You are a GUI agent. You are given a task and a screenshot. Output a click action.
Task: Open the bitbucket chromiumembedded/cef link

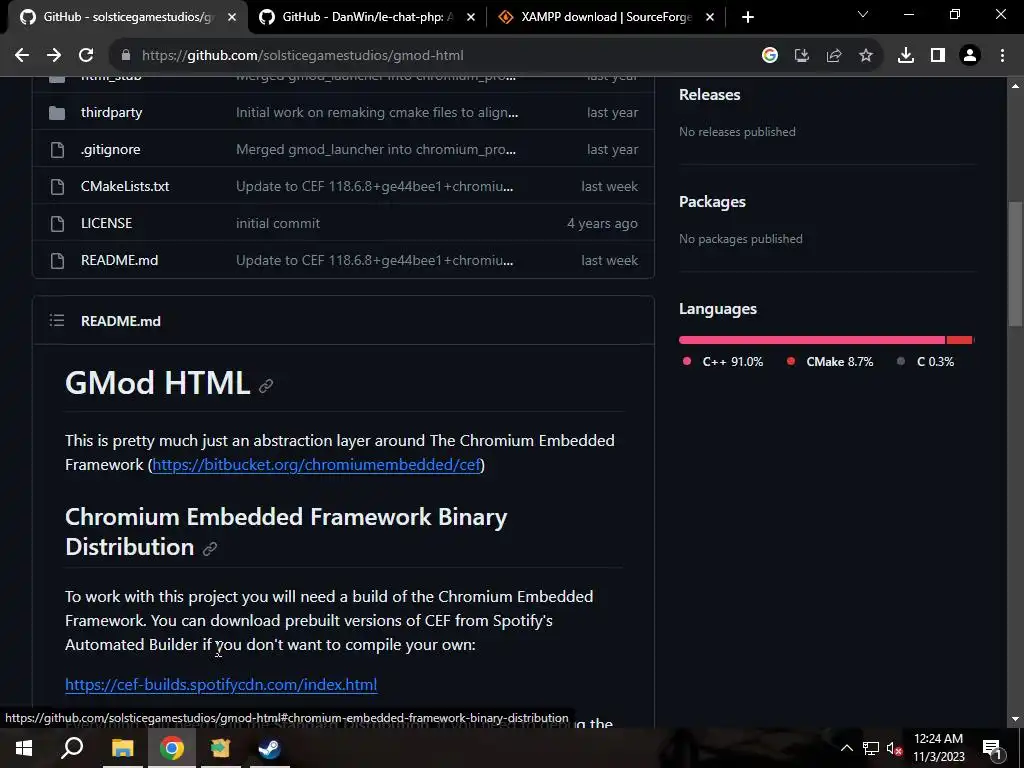click(x=317, y=464)
